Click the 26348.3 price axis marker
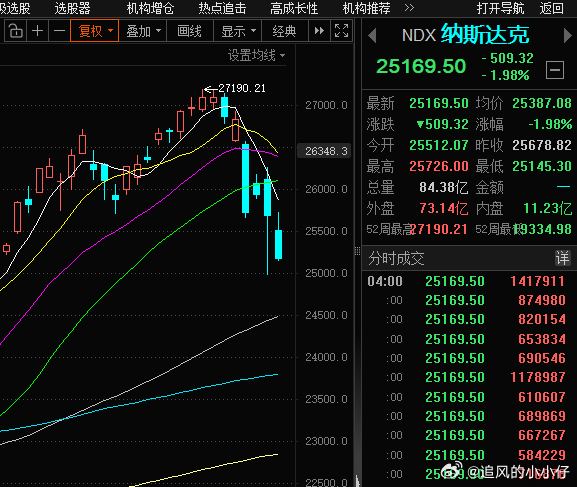Viewport: 577px width, 487px height. [x=325, y=151]
